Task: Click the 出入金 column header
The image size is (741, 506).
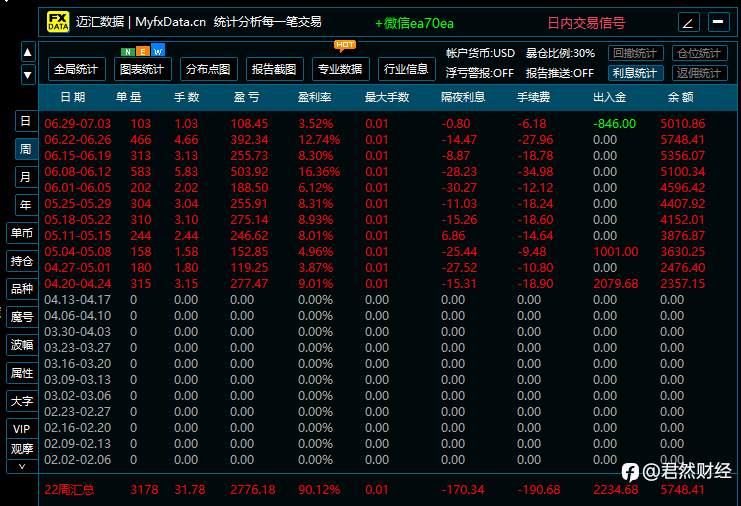Action: (x=610, y=97)
